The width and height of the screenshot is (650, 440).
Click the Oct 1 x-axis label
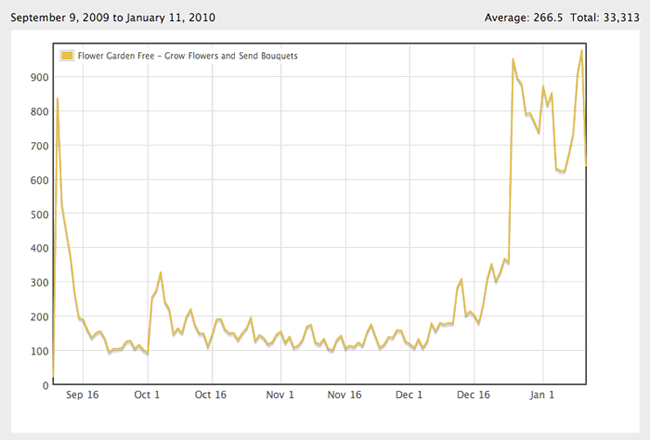147,395
